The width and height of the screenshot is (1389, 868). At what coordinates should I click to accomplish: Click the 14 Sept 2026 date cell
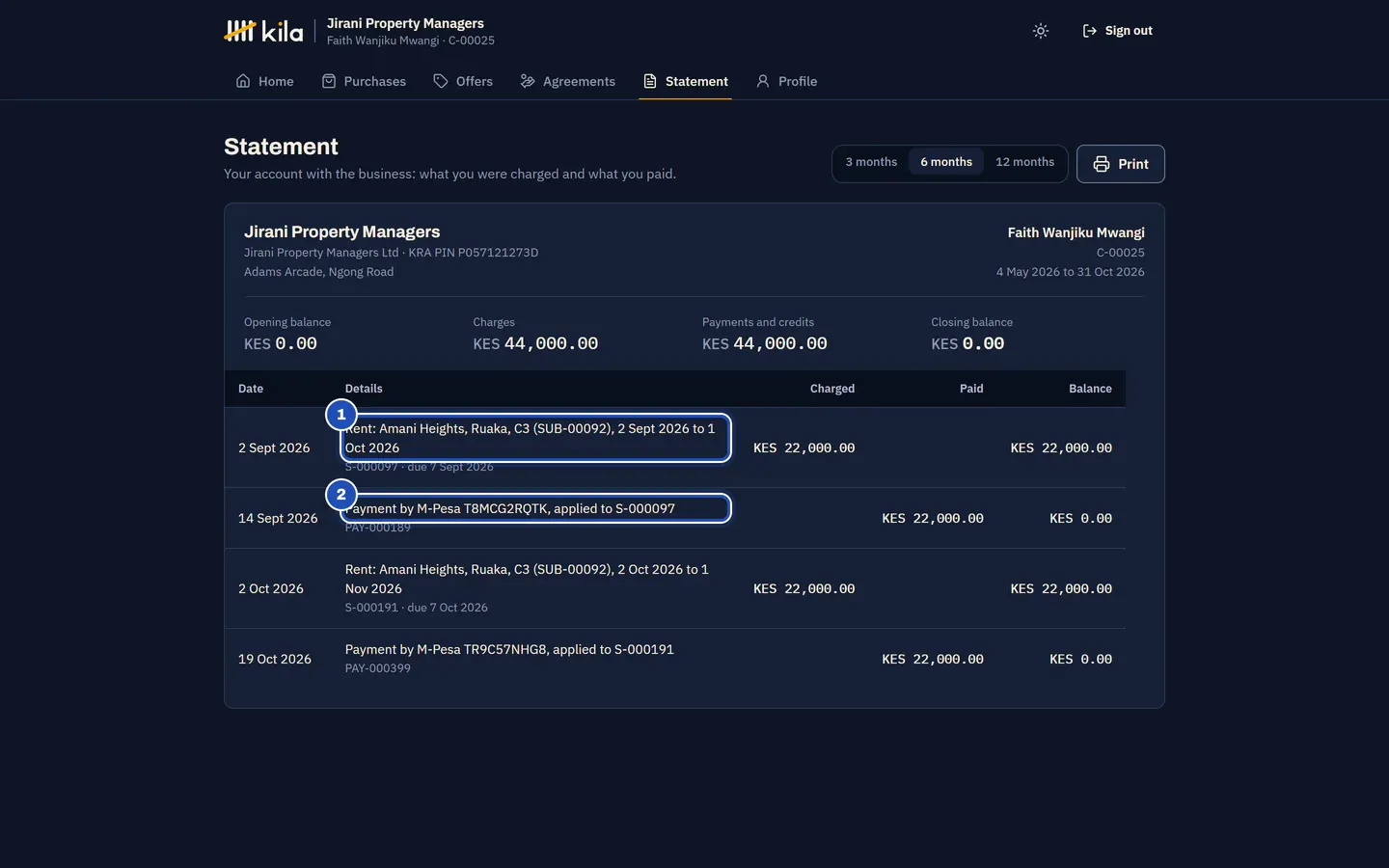(278, 518)
